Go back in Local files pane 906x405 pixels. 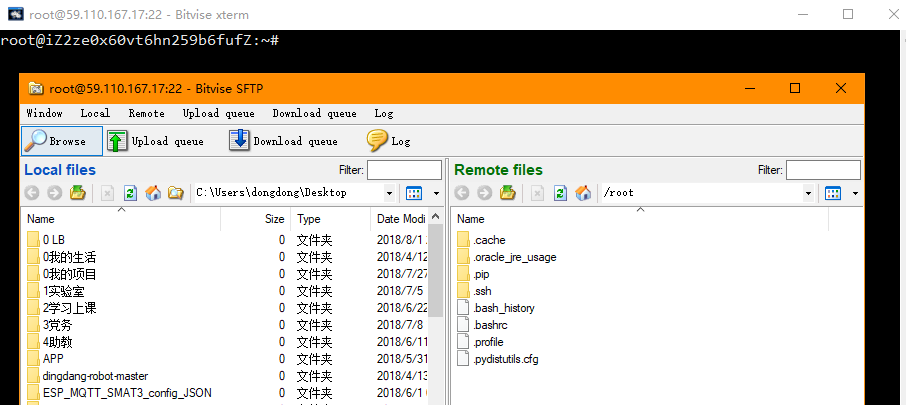pyautogui.click(x=32, y=193)
